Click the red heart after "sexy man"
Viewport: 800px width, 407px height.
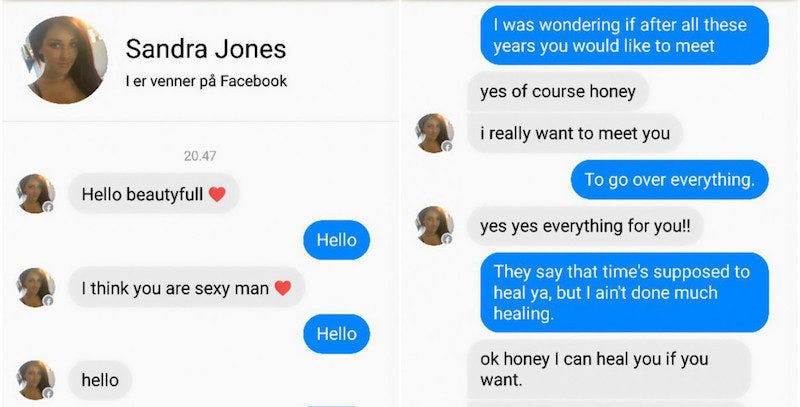coord(283,288)
